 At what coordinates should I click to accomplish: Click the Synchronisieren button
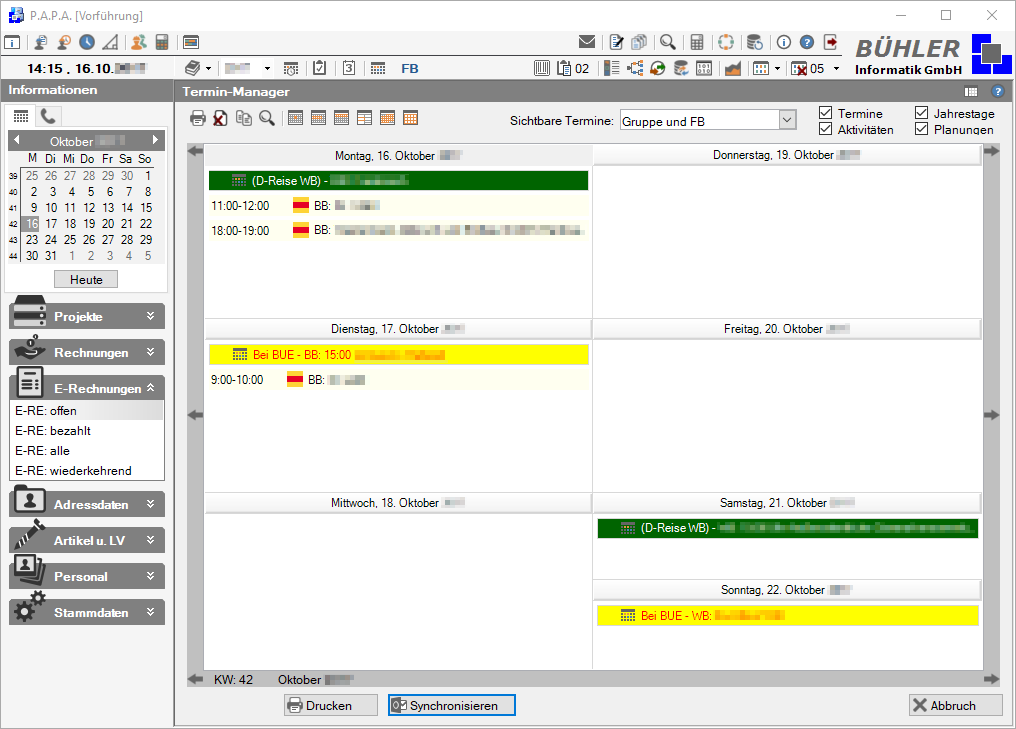tap(452, 705)
